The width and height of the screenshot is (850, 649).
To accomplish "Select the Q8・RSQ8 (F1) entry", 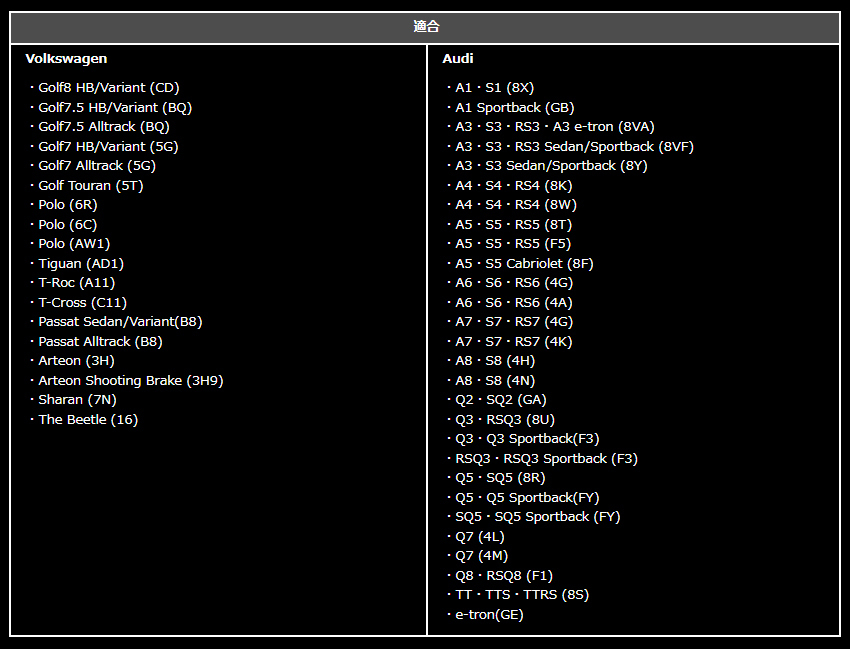I will pos(504,576).
